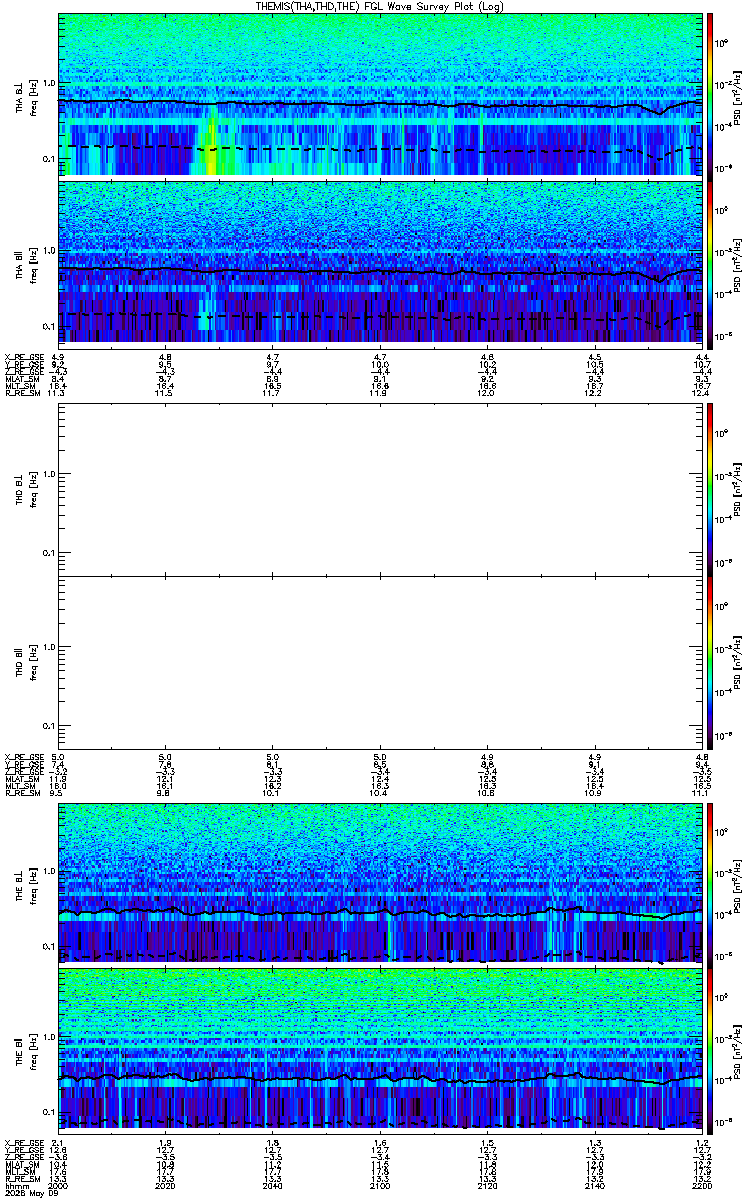Click the 'PSD [nT²/Hz]' label beside THD B∥
Screen dimensions: 750x1200
click(737, 662)
